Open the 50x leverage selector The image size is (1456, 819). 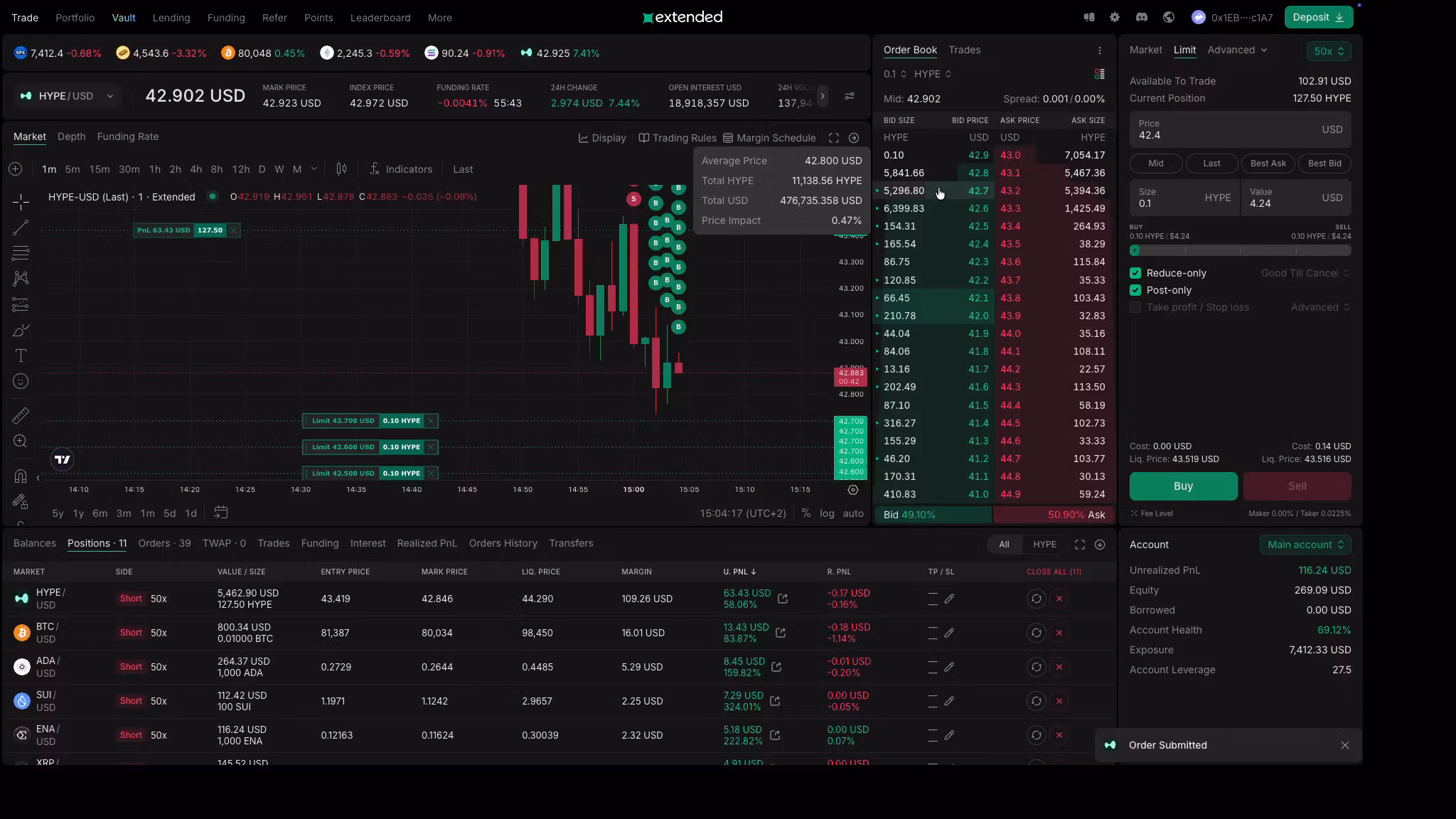tap(1329, 51)
